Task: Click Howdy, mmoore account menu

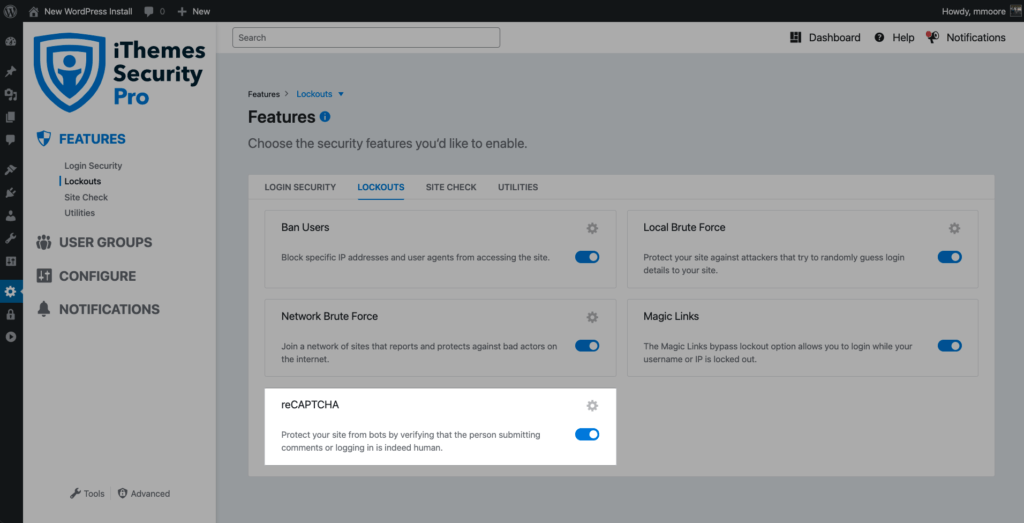Action: point(973,12)
